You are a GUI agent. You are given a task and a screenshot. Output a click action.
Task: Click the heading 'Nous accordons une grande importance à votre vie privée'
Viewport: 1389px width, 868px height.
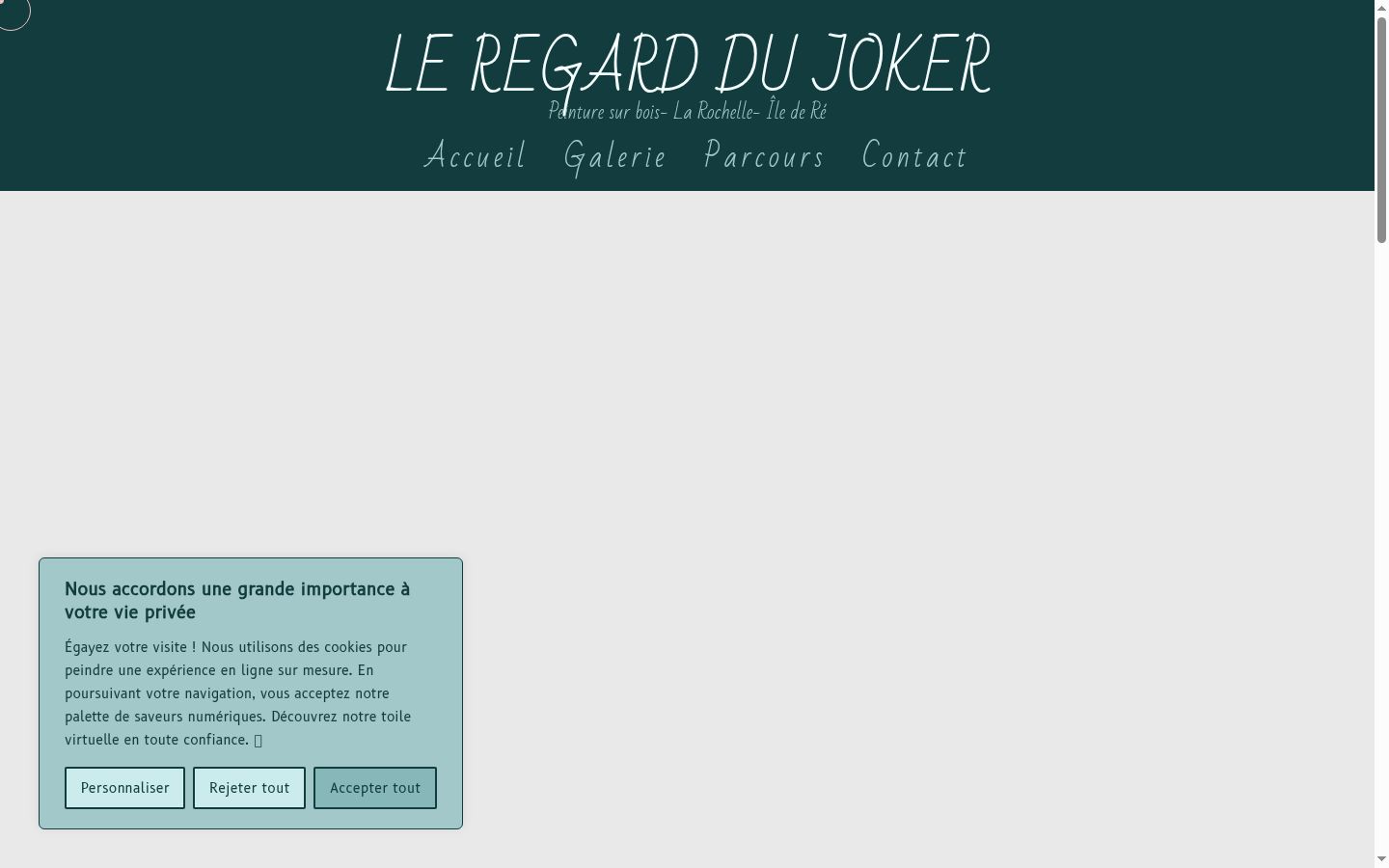click(x=237, y=601)
